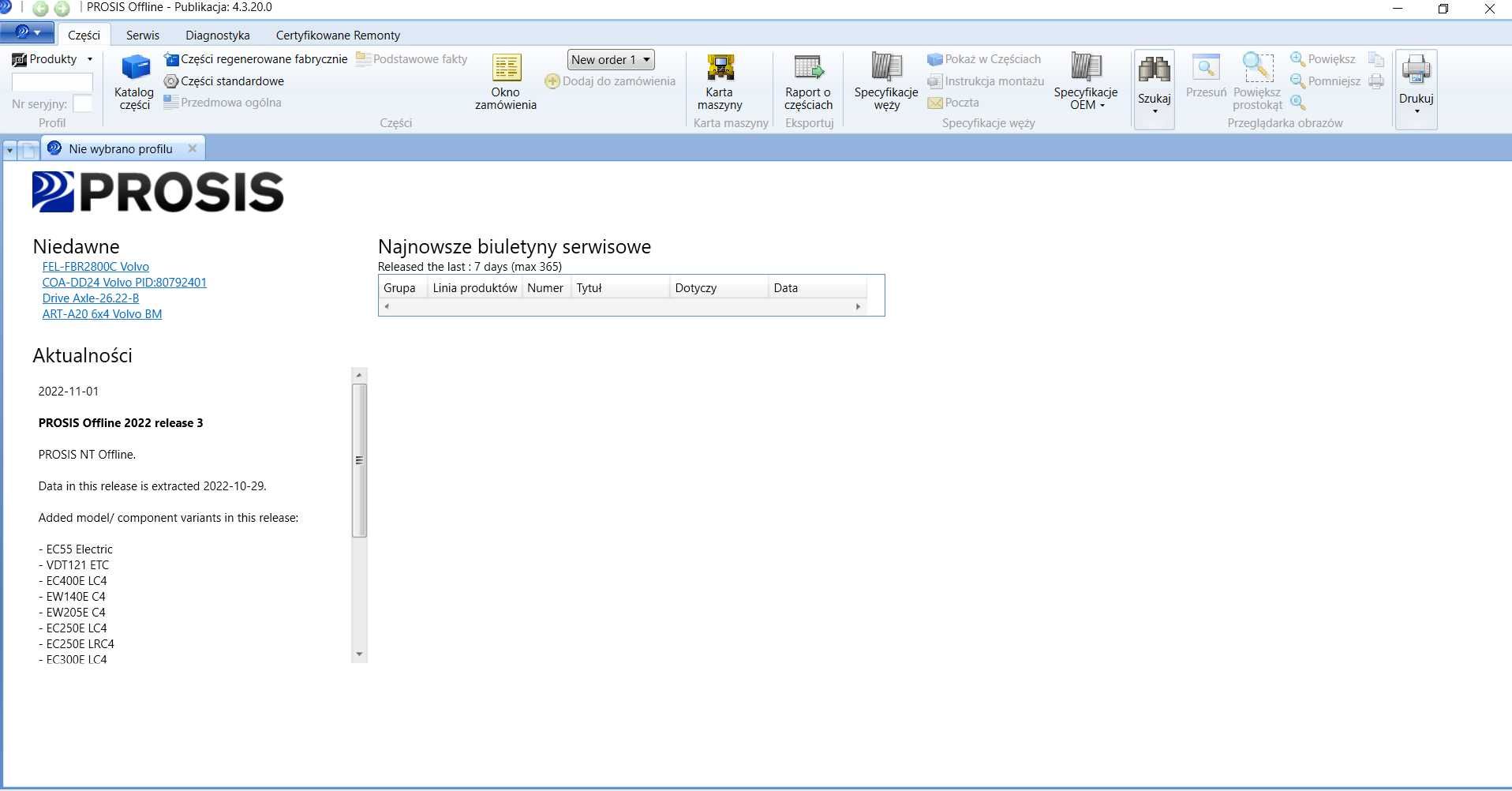Expand the Specyfikacje OEM dropdown
Viewport: 1512px width, 791px height.
tap(1086, 83)
